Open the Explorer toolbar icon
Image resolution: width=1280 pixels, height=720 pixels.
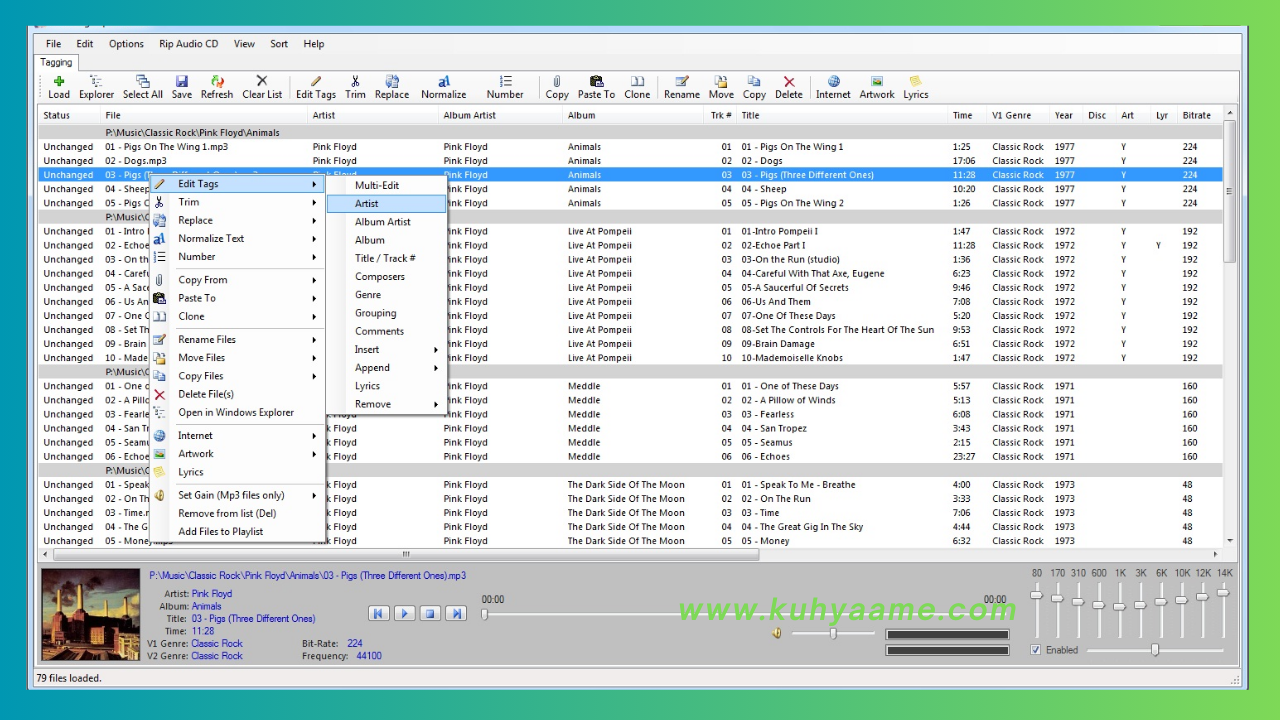96,82
